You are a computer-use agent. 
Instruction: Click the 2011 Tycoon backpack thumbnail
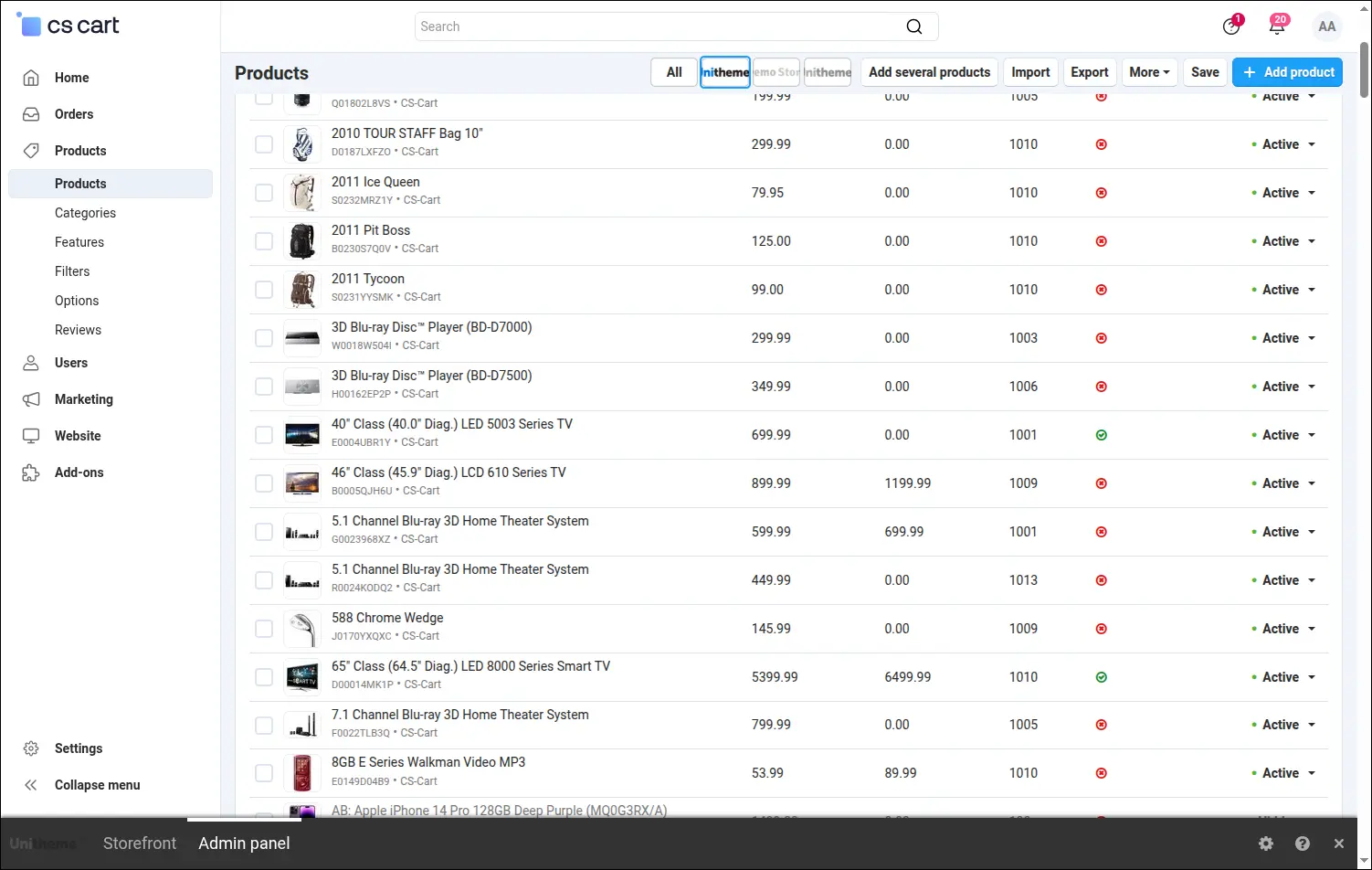pyautogui.click(x=302, y=290)
